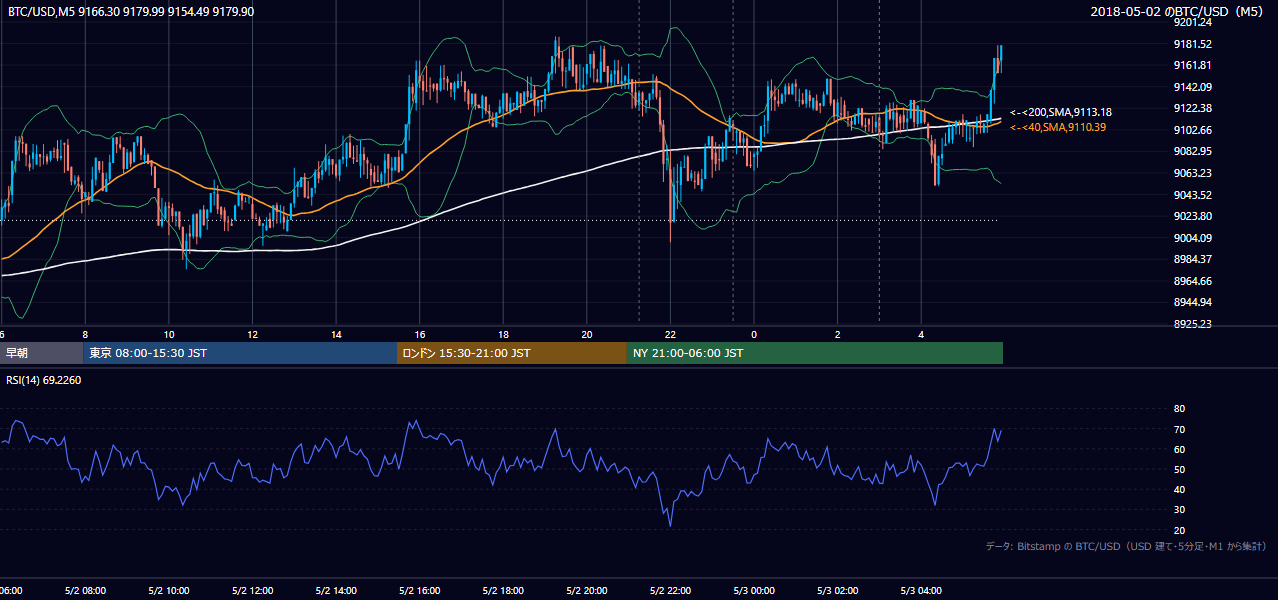Click price axis label 9023.80

tap(1192, 216)
